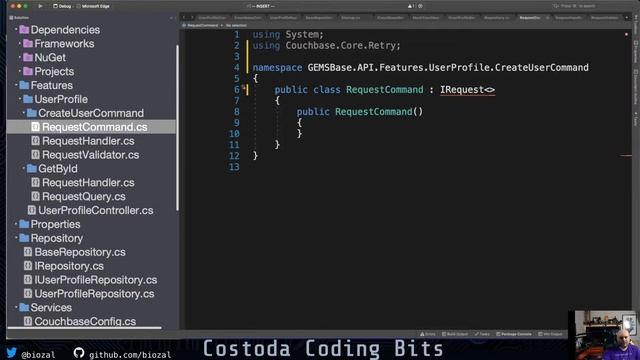Click the Solution pad vertical scrollbar
Screen dimensions: 640x360
(x=177, y=128)
